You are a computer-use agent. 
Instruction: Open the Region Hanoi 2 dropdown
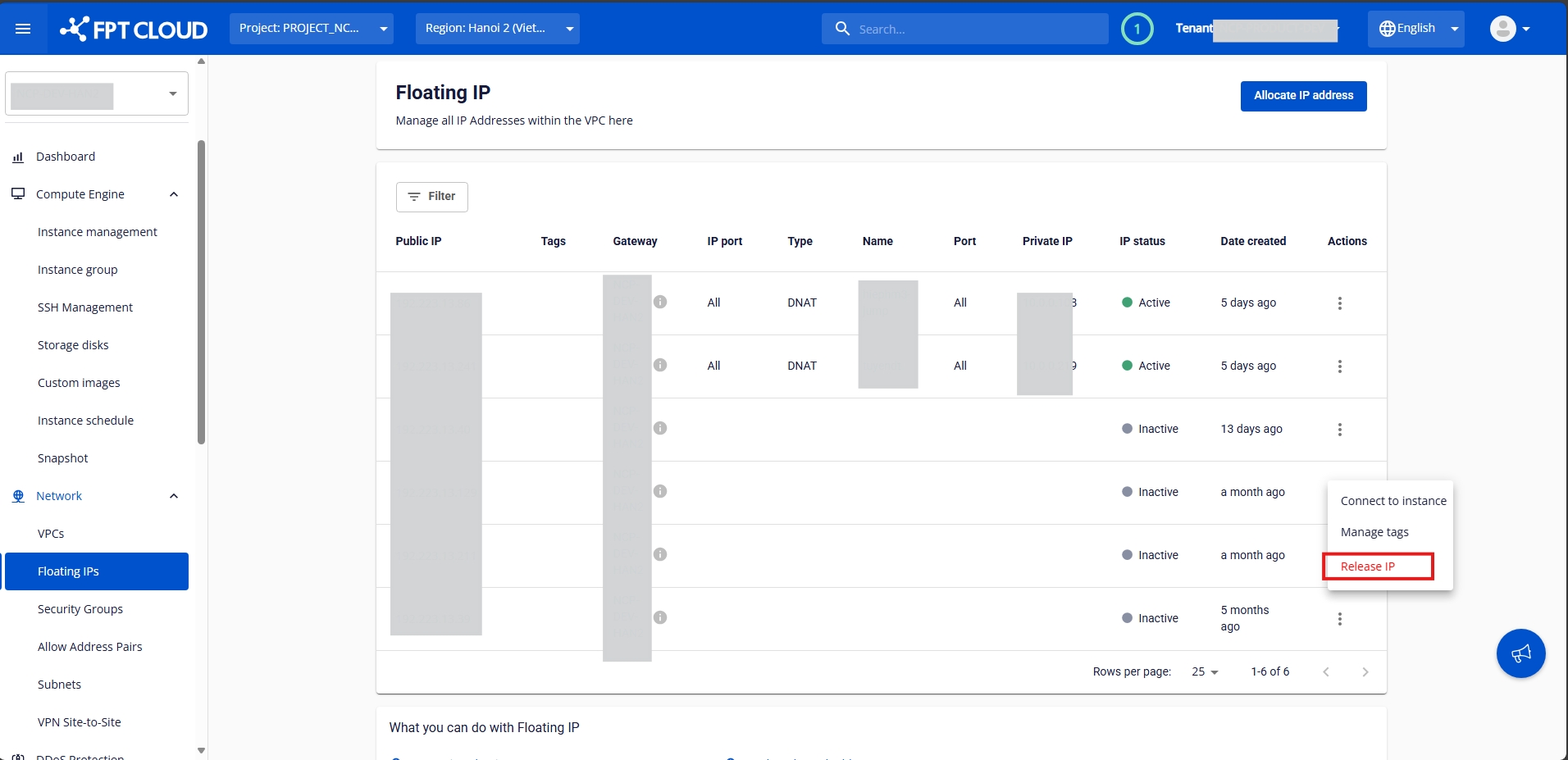[497, 29]
